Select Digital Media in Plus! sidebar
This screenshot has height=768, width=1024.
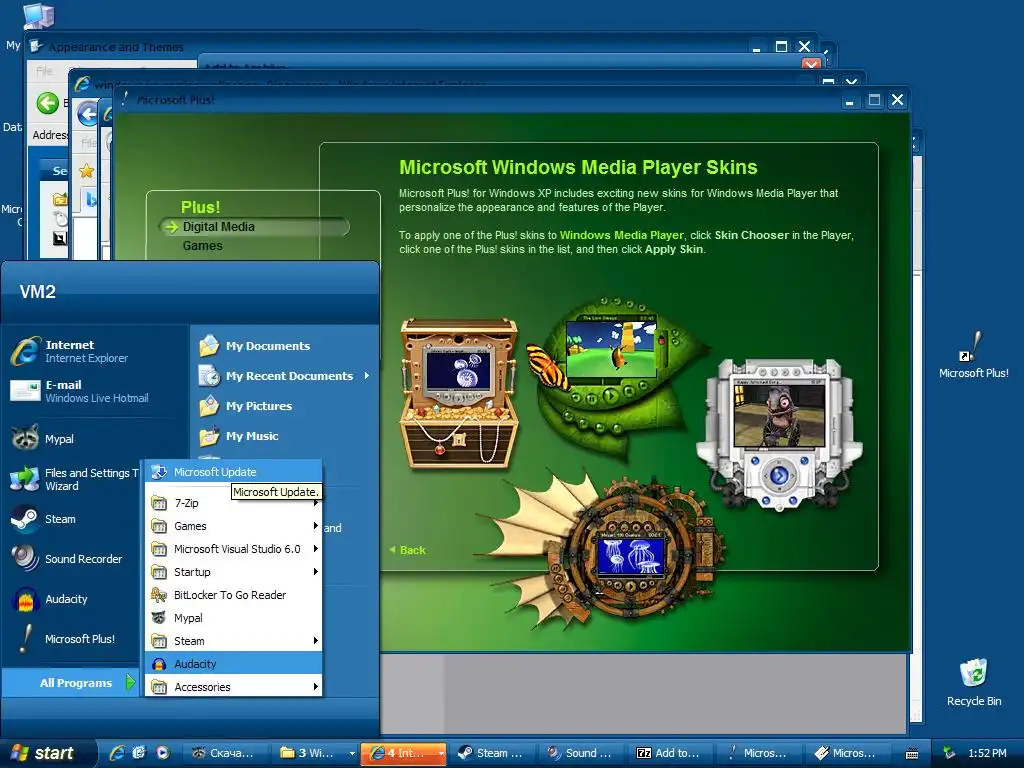(x=218, y=227)
